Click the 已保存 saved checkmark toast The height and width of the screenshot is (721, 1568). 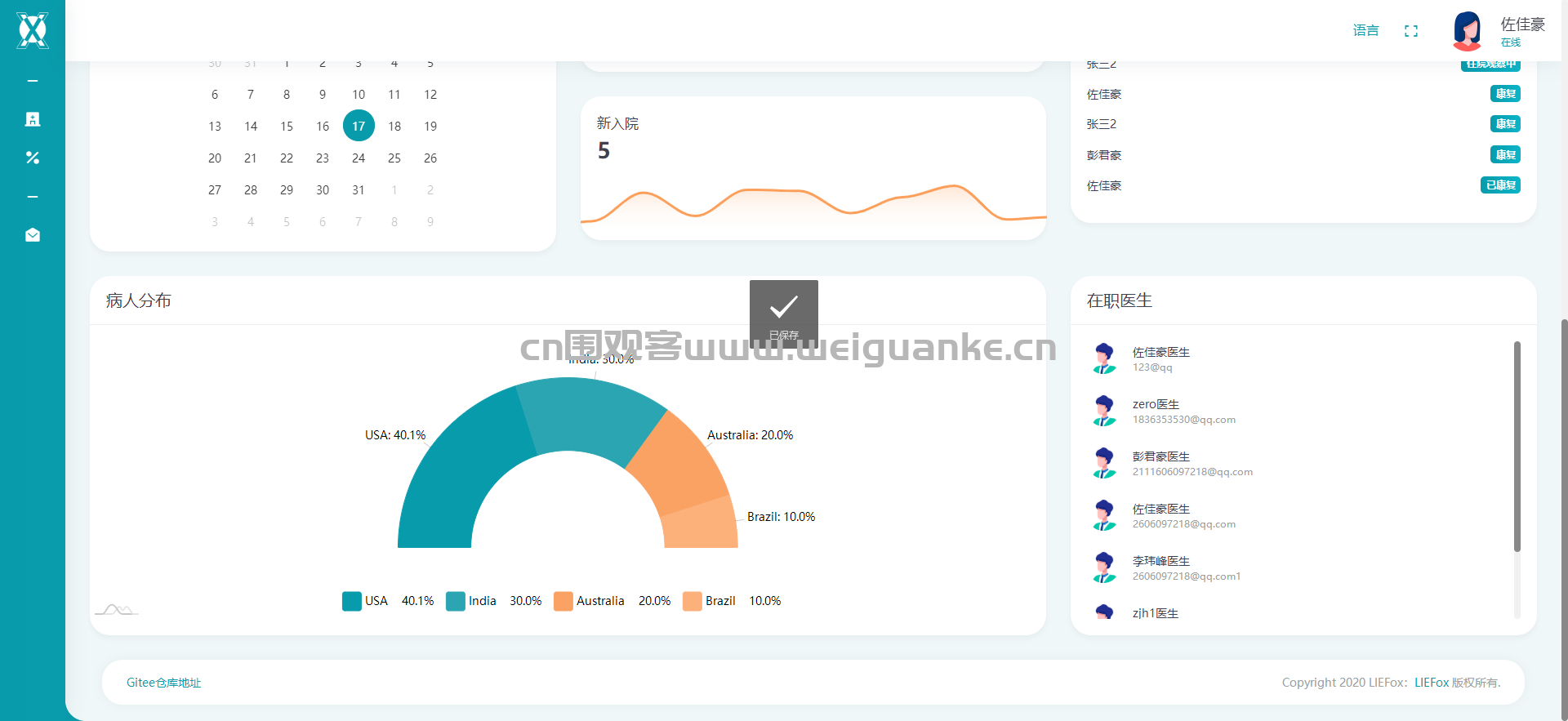tap(784, 314)
